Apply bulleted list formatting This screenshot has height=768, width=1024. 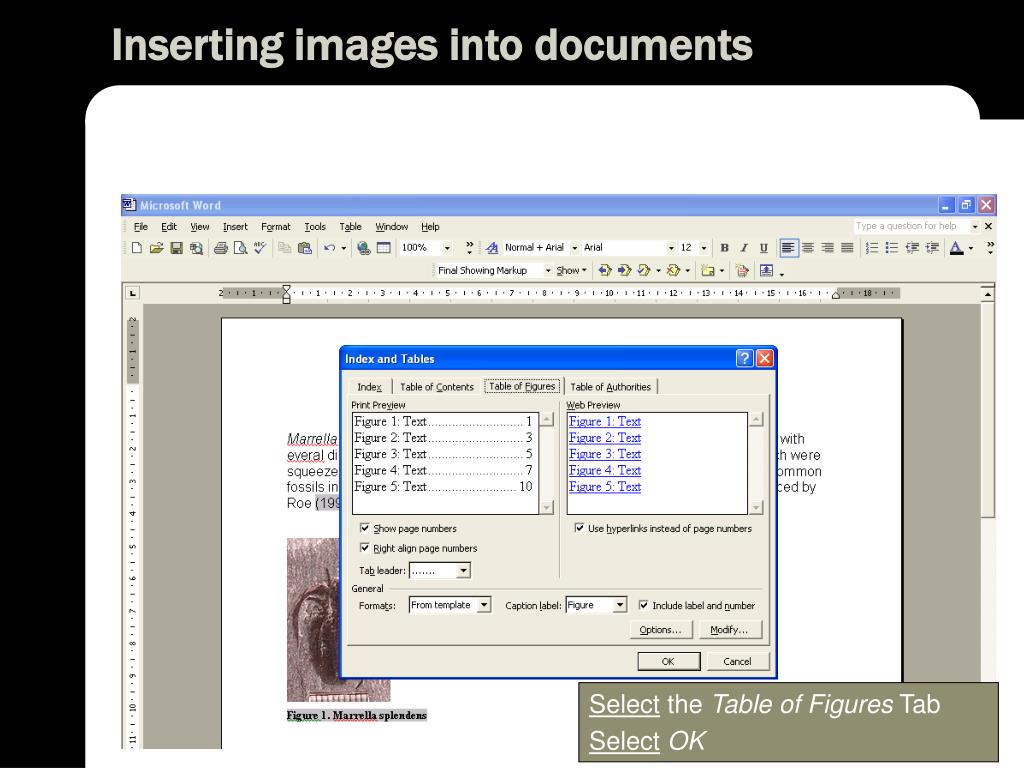(891, 248)
